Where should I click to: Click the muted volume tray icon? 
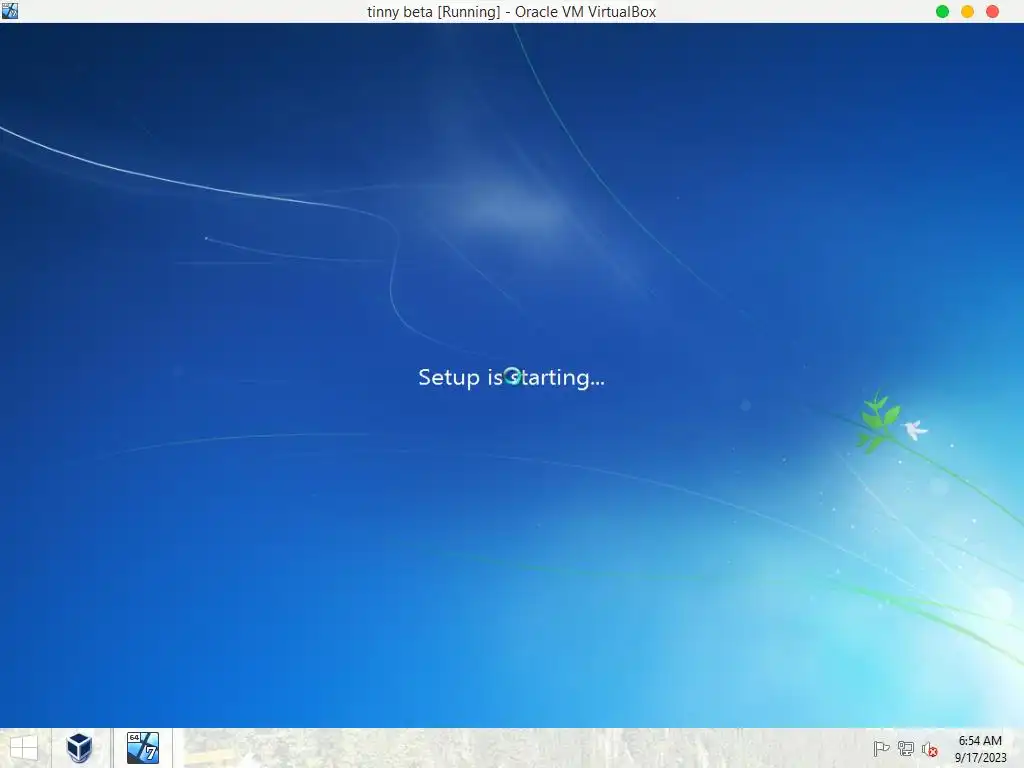930,749
